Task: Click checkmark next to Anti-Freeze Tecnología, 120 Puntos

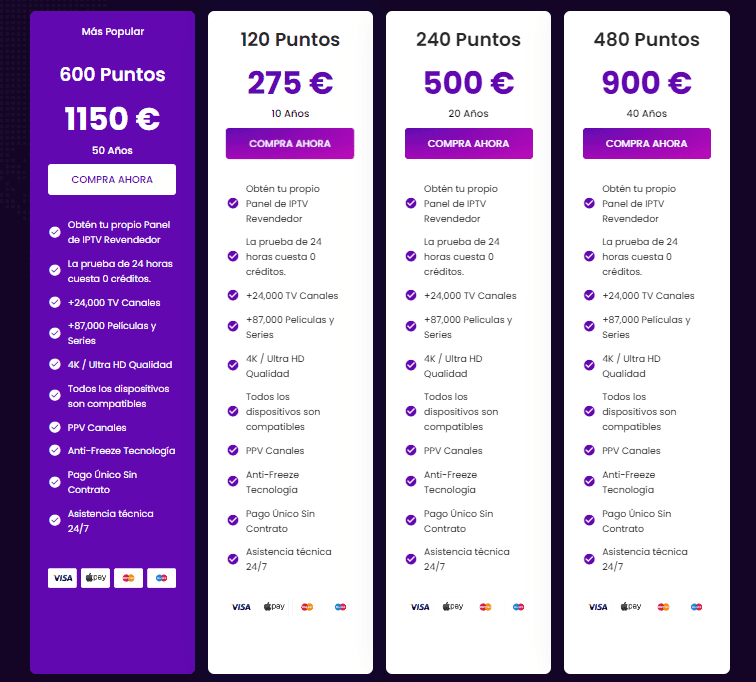Action: click(232, 482)
